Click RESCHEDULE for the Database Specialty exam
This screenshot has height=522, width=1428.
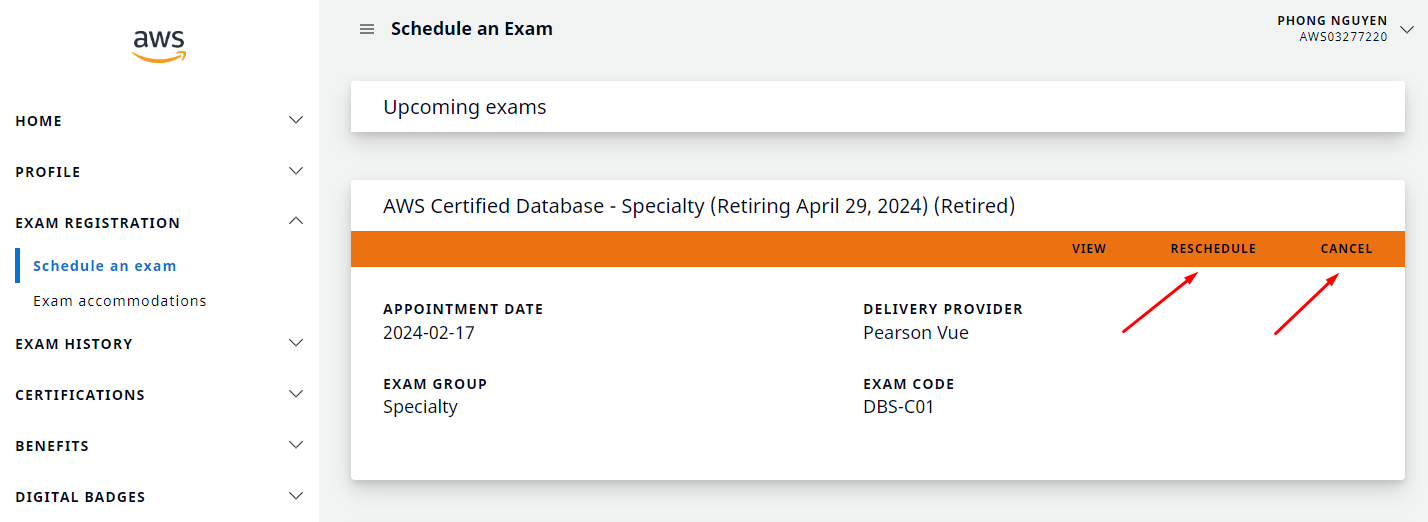coord(1213,249)
